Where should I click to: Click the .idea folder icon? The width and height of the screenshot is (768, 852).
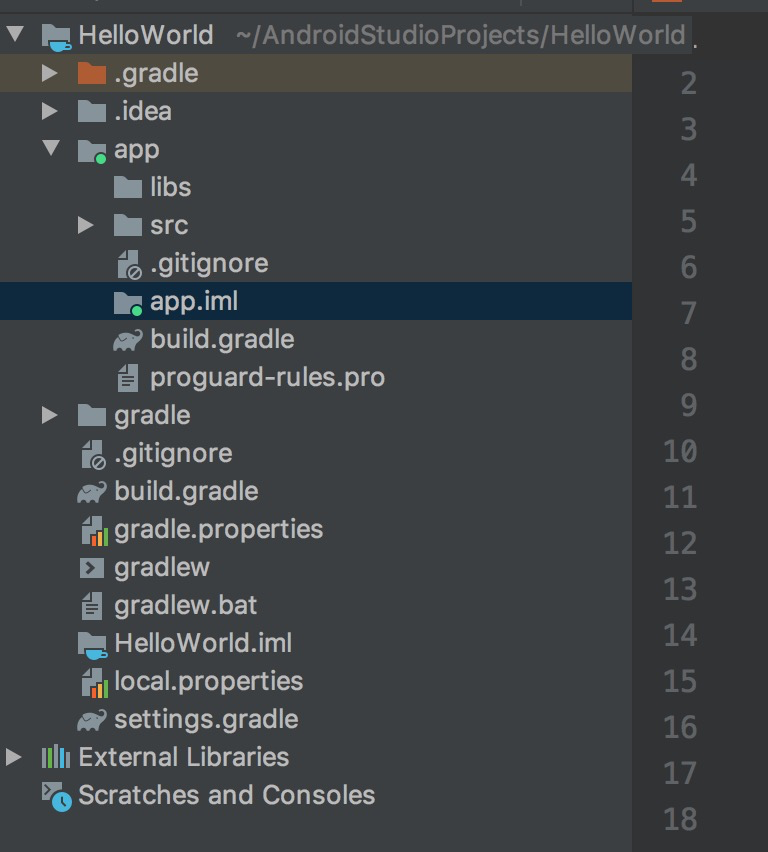(92, 111)
